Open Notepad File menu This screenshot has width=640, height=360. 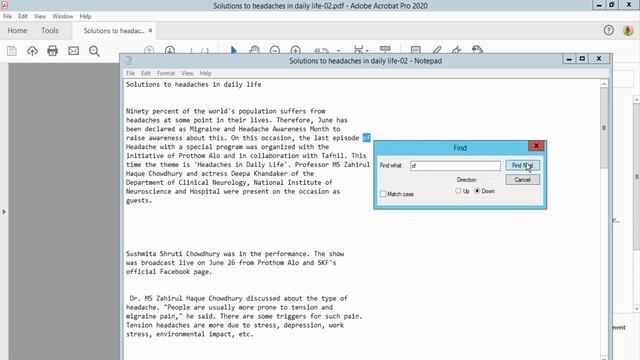[x=130, y=73]
